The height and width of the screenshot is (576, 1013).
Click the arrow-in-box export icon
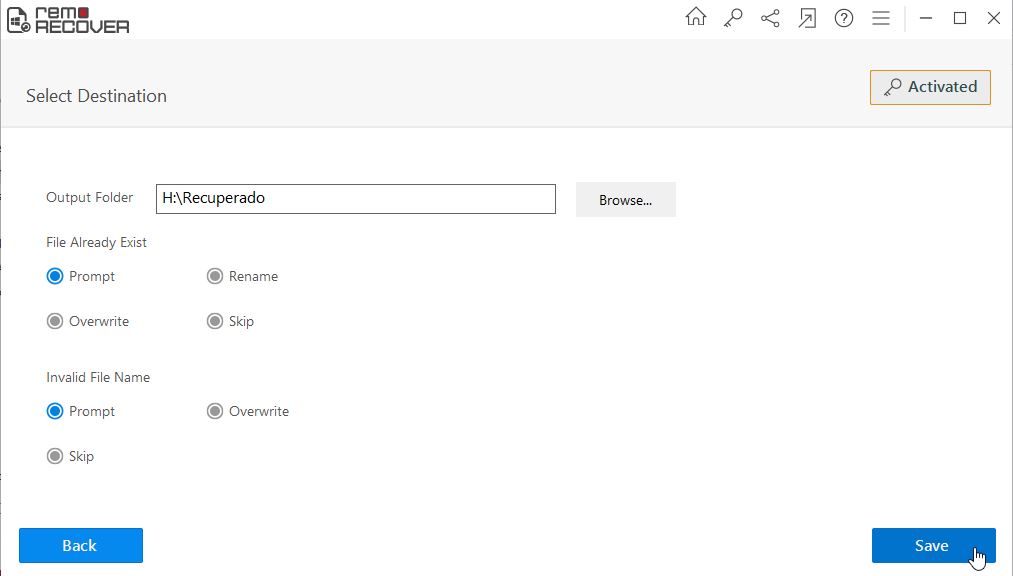pyautogui.click(x=807, y=18)
